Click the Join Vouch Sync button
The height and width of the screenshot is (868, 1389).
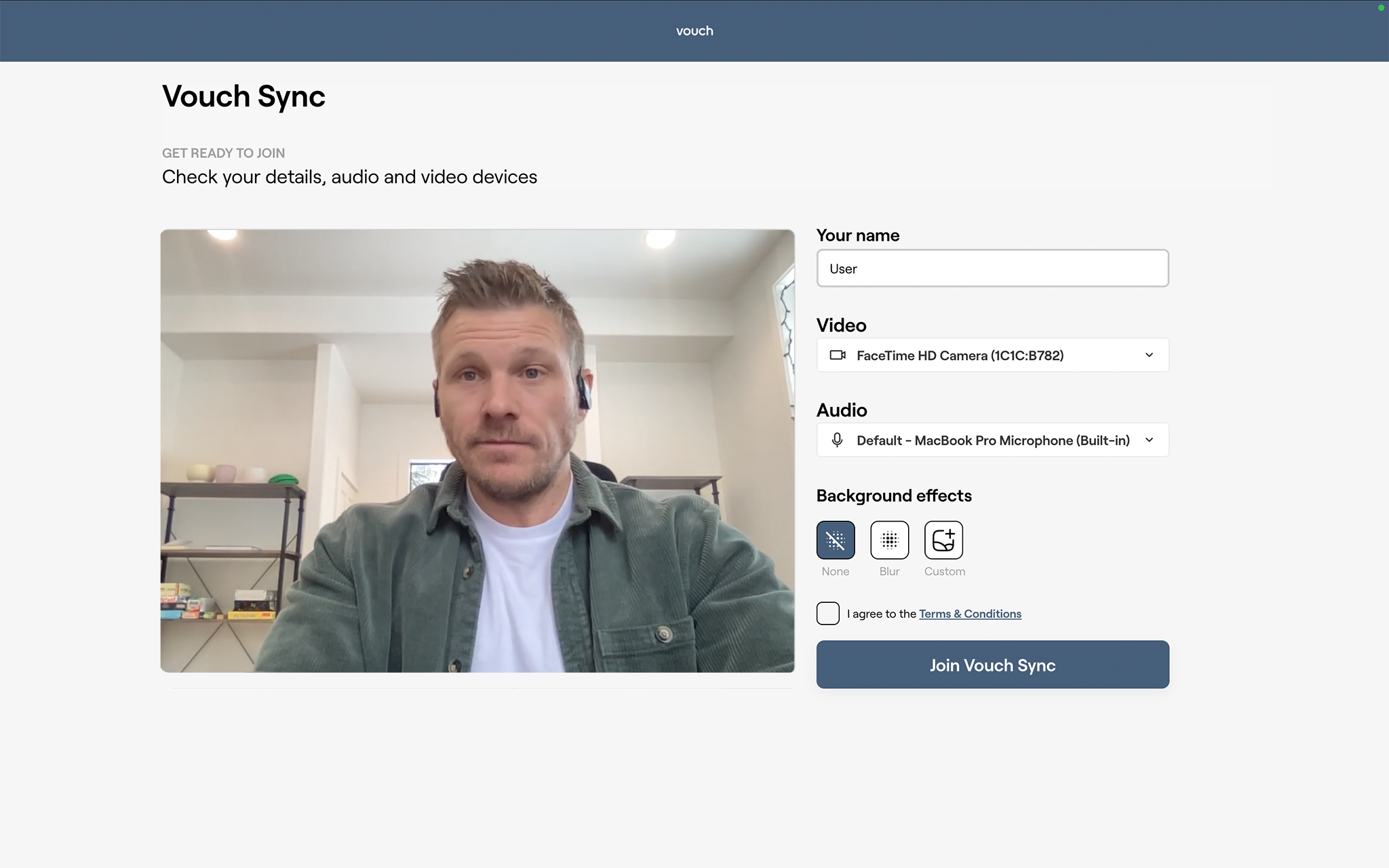pos(993,665)
